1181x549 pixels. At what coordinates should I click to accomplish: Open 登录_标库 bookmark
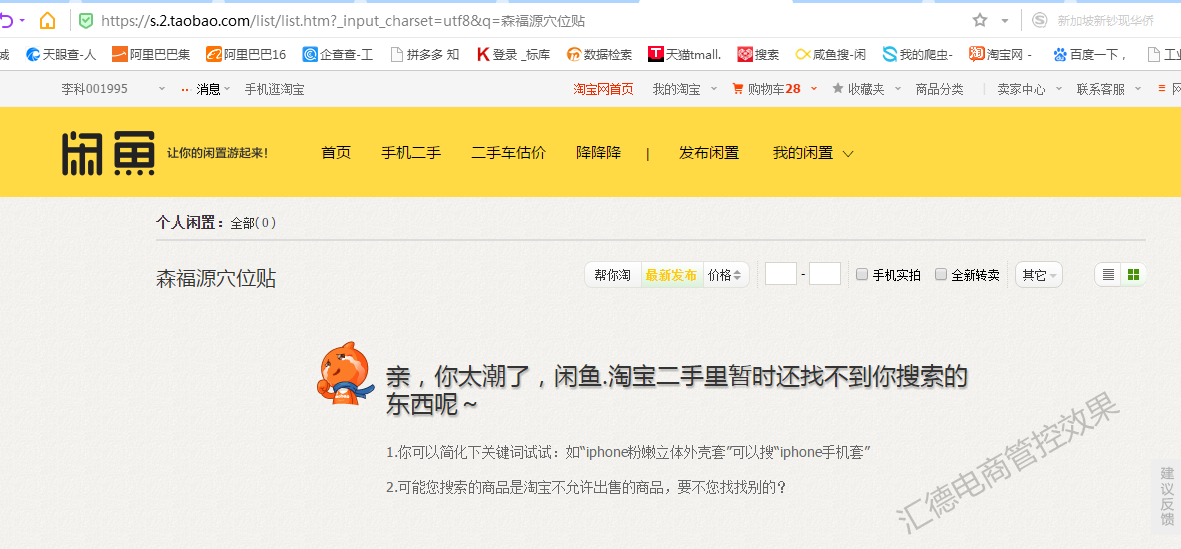pos(514,54)
